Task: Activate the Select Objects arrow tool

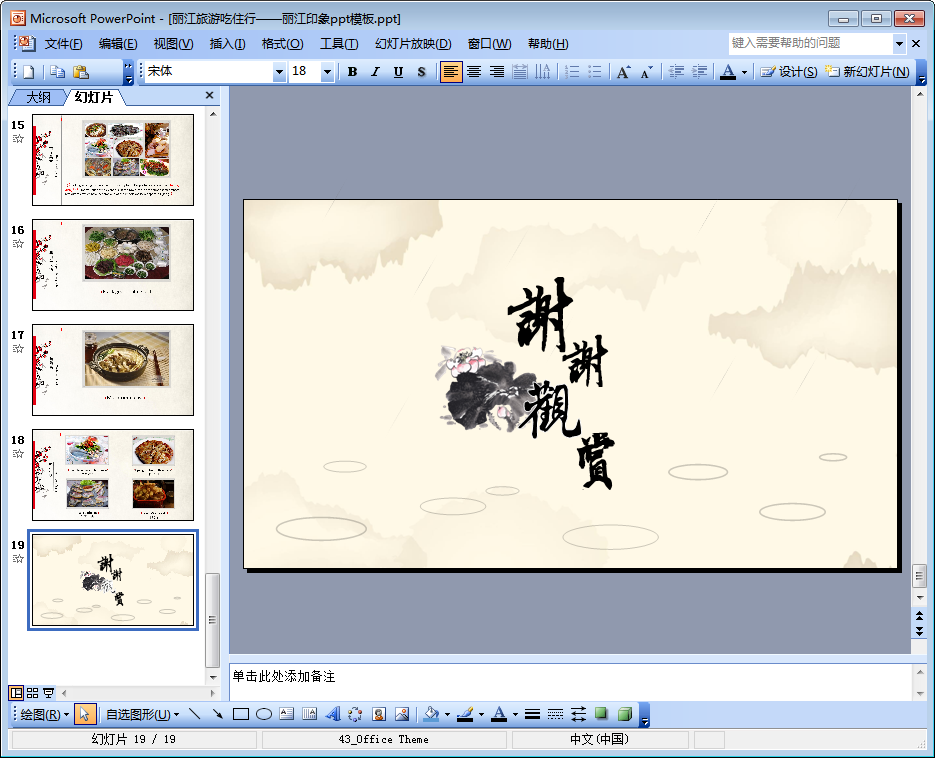Action: pyautogui.click(x=85, y=714)
